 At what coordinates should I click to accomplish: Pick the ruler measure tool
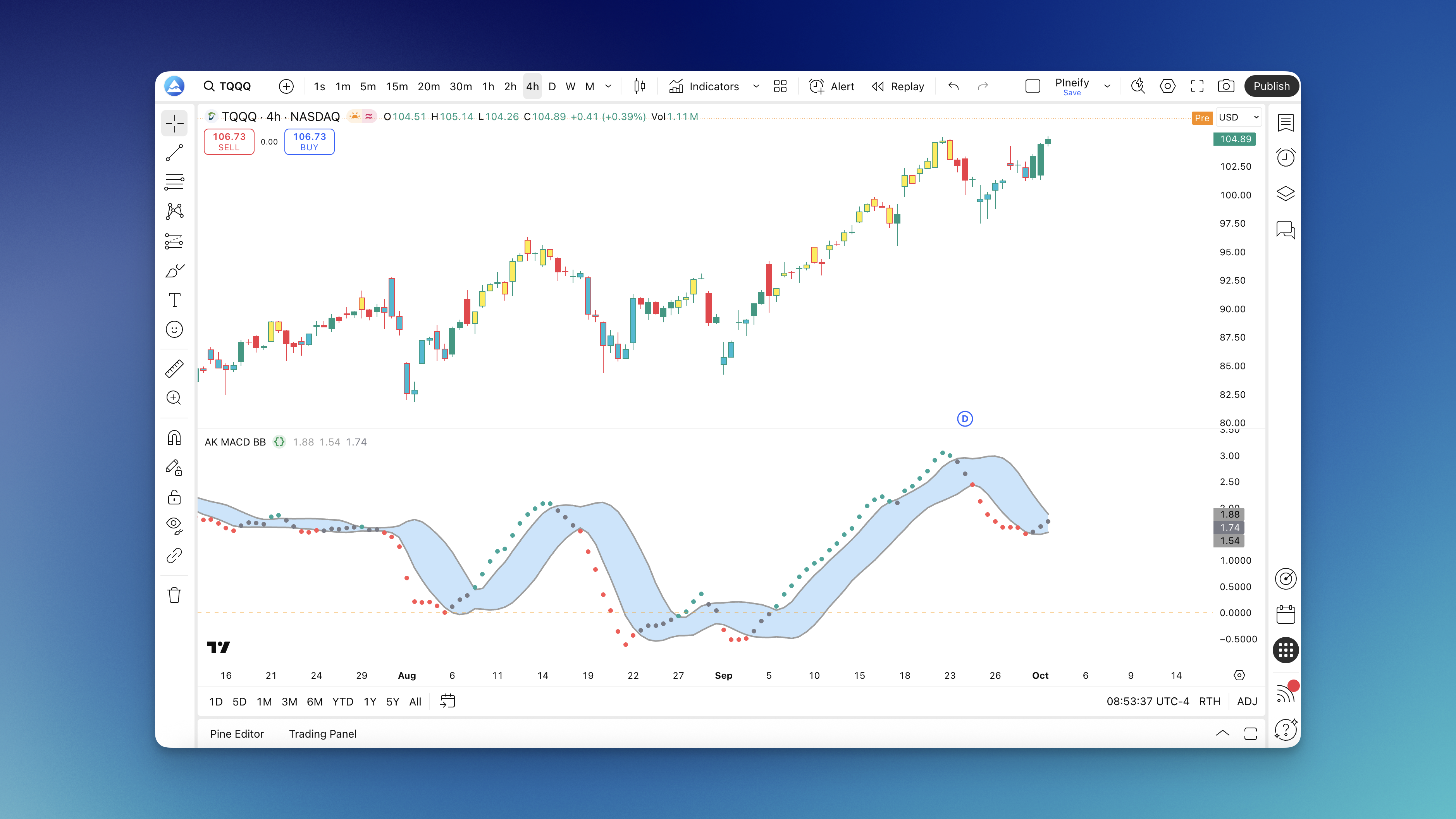tap(174, 368)
